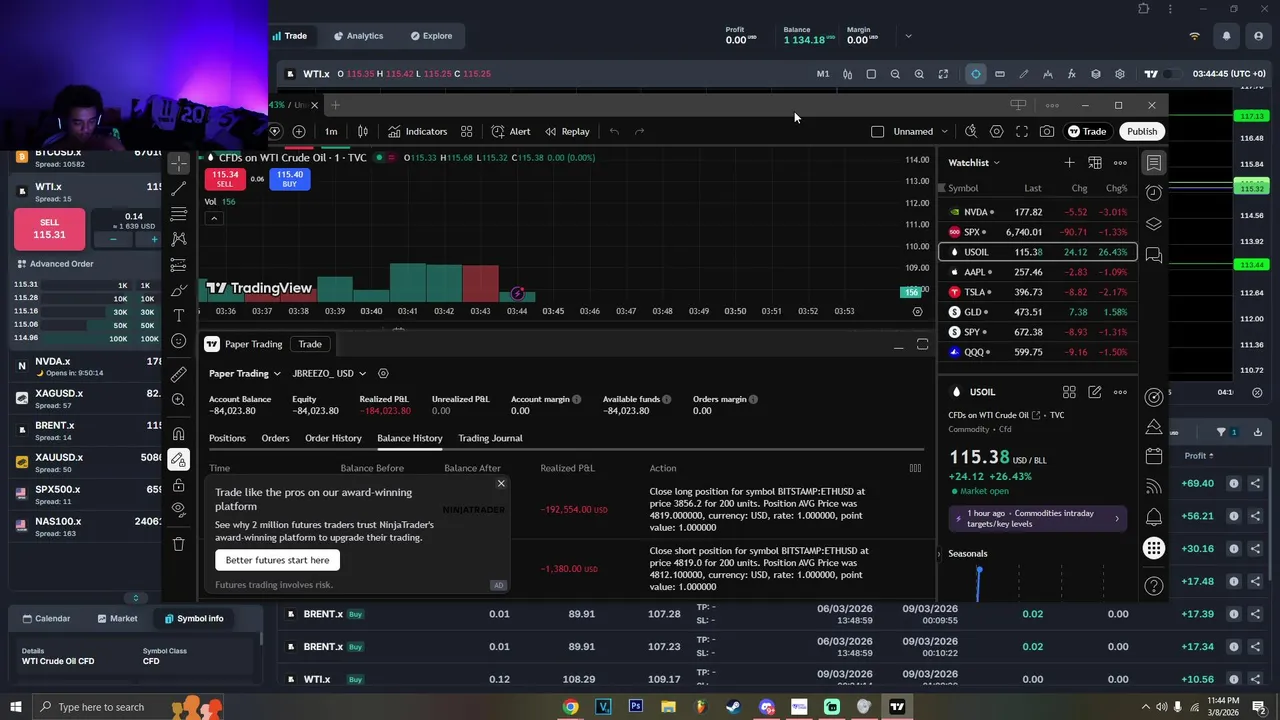1280x720 pixels.
Task: Switch to the Trading Journal tab
Action: point(490,438)
